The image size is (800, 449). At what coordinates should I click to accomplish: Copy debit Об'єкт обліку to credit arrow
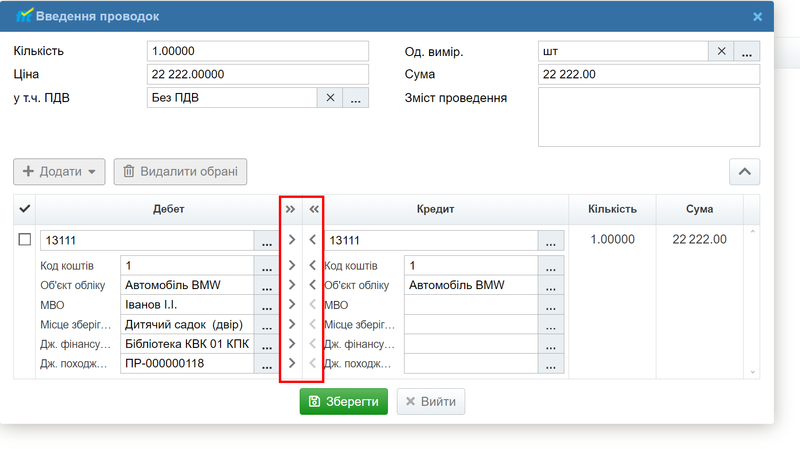(x=291, y=285)
